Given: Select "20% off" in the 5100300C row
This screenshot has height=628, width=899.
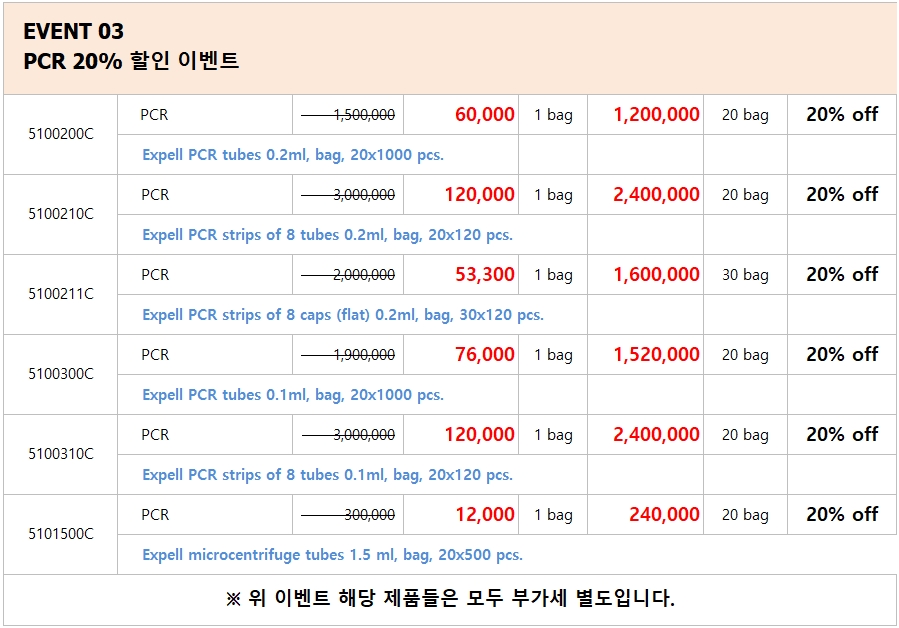Looking at the screenshot, I should click(x=842, y=355).
